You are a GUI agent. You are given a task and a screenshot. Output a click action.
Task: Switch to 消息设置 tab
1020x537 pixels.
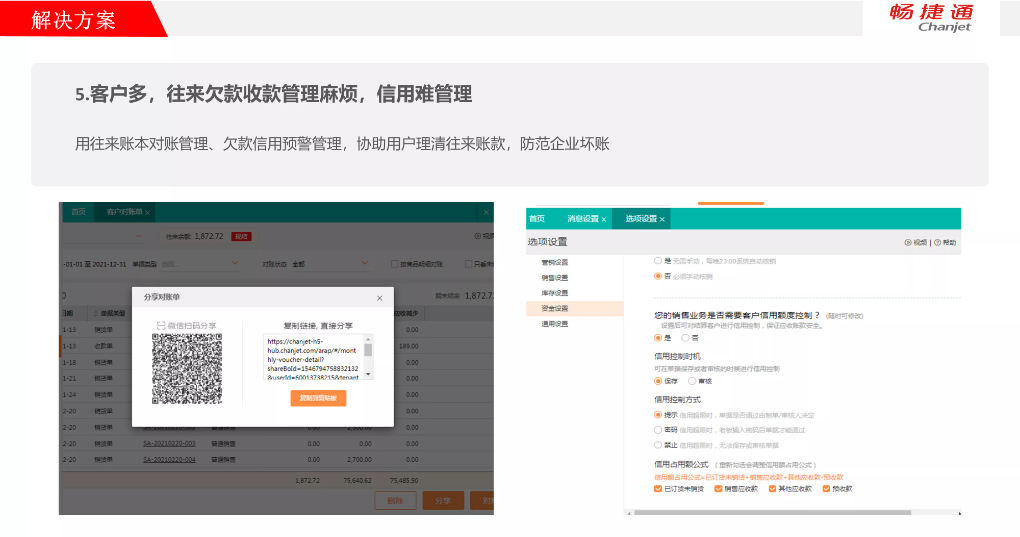pos(582,218)
